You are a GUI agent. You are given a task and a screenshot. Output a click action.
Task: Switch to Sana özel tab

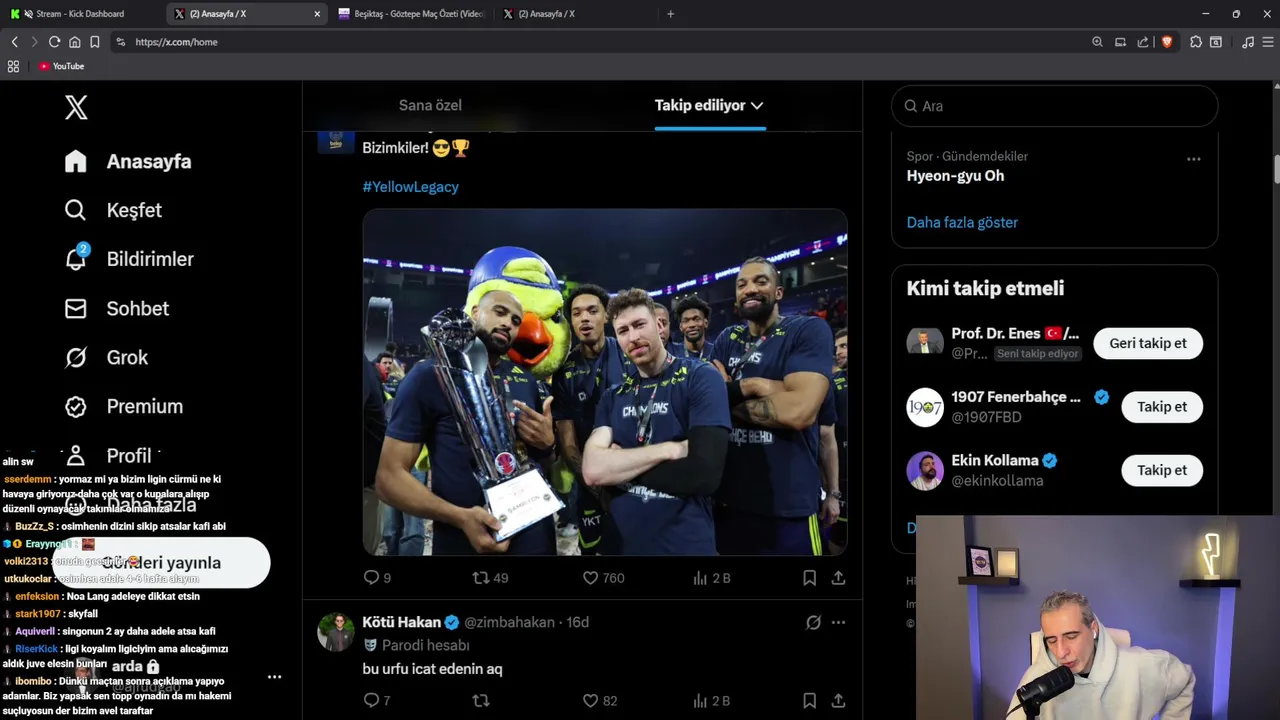430,105
